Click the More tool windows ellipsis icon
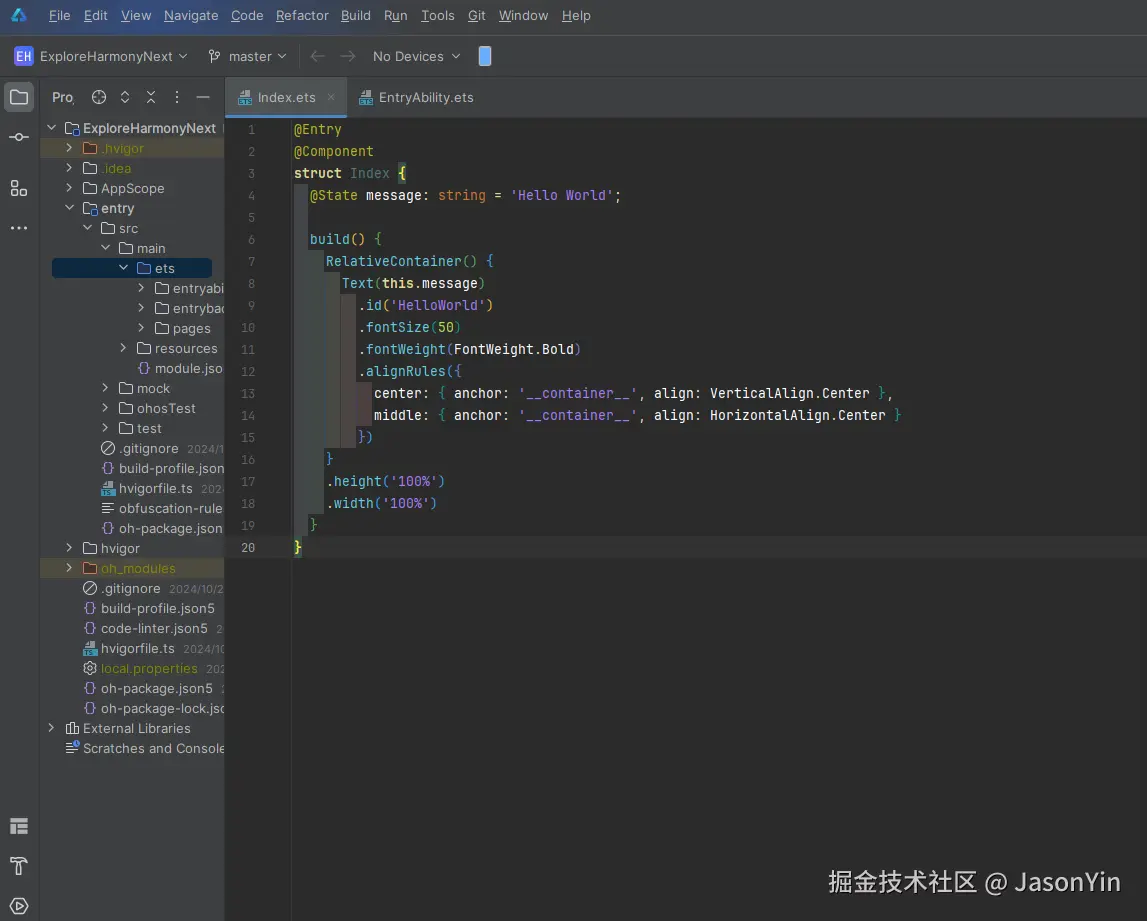The height and width of the screenshot is (921, 1147). pyautogui.click(x=19, y=228)
